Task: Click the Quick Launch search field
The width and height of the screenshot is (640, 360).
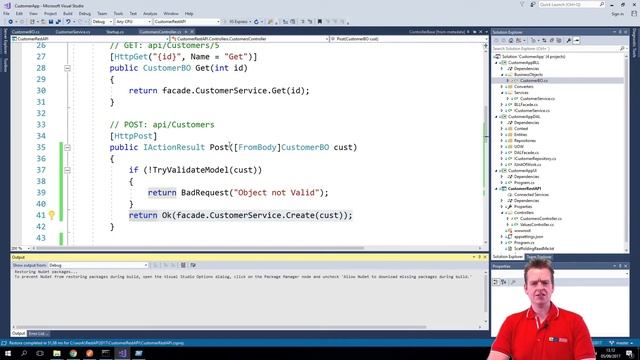Action: pyautogui.click(x=571, y=4)
